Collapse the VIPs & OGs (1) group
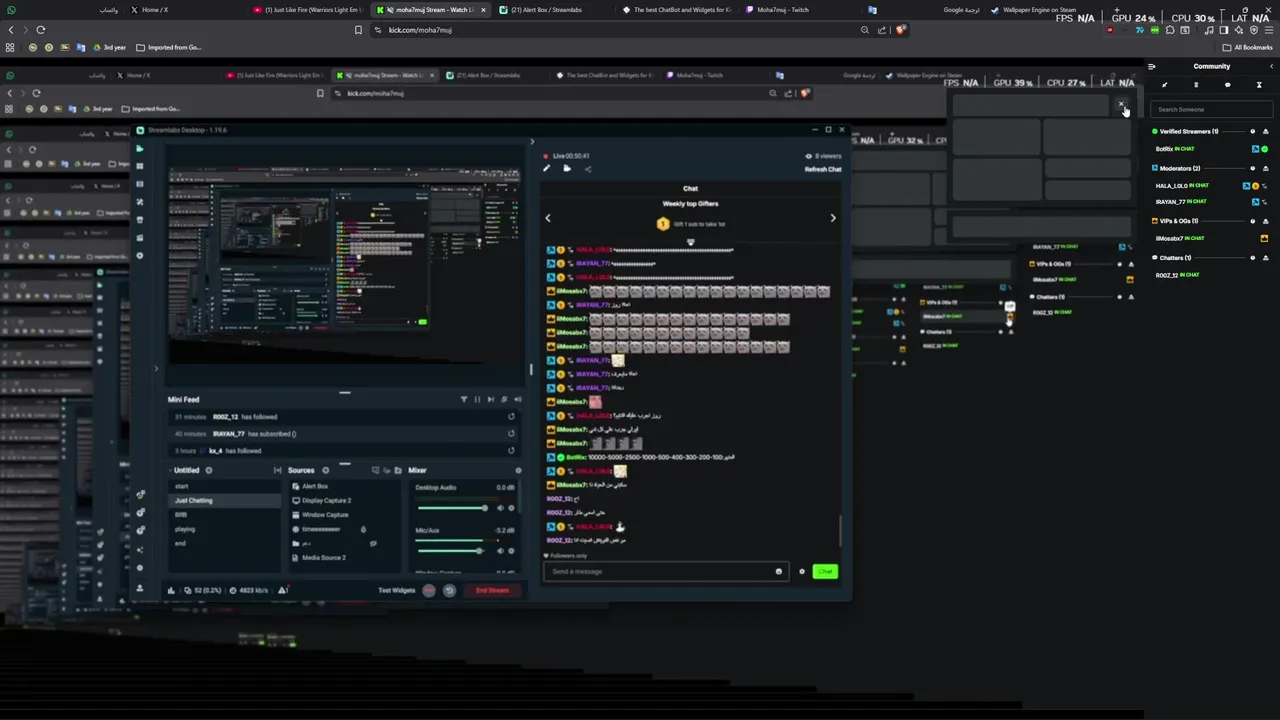The width and height of the screenshot is (1280, 720). click(1265, 221)
